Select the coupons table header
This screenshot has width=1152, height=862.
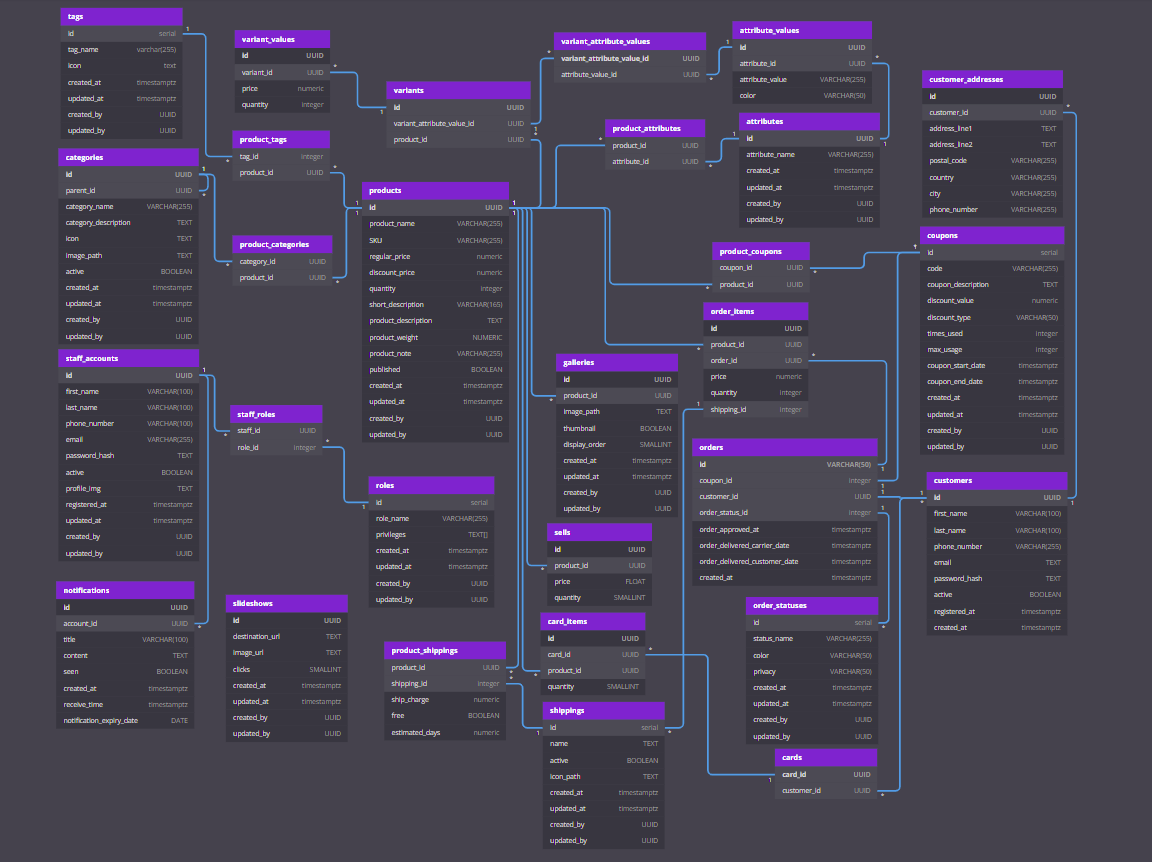[992, 235]
